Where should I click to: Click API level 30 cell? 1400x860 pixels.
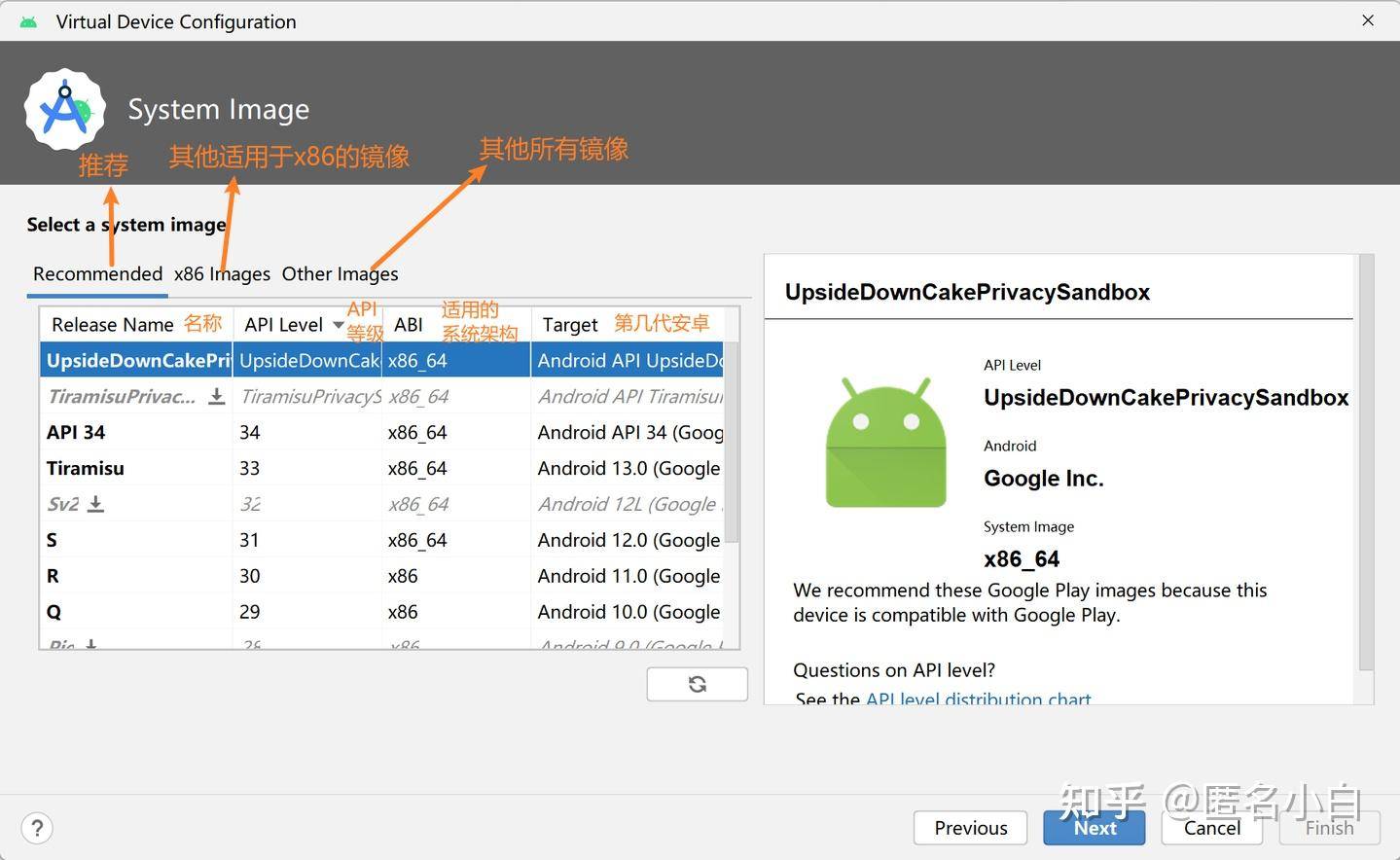click(x=250, y=576)
